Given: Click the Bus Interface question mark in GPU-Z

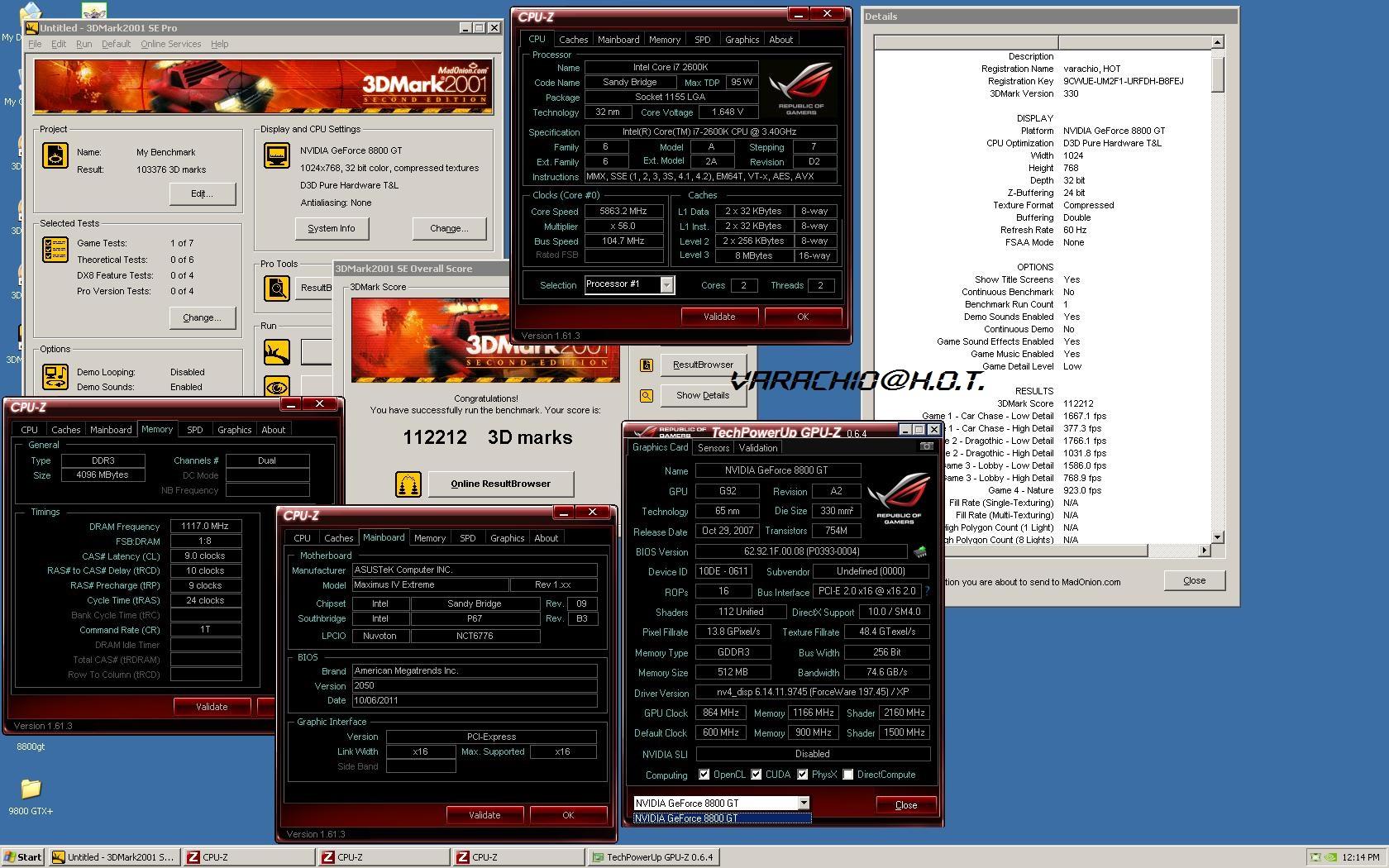Looking at the screenshot, I should (x=927, y=592).
